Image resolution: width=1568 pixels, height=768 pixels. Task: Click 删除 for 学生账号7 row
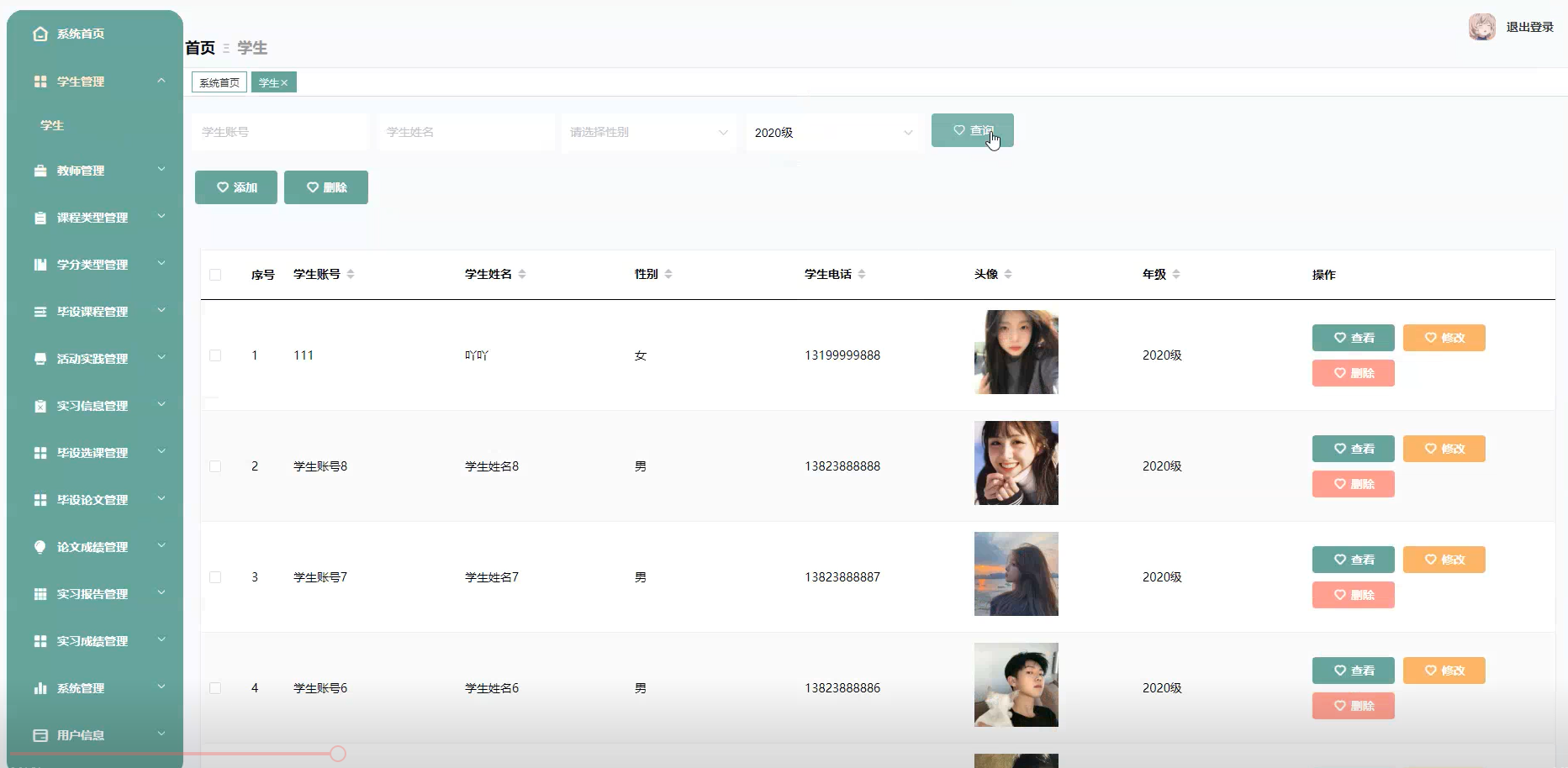click(1354, 595)
